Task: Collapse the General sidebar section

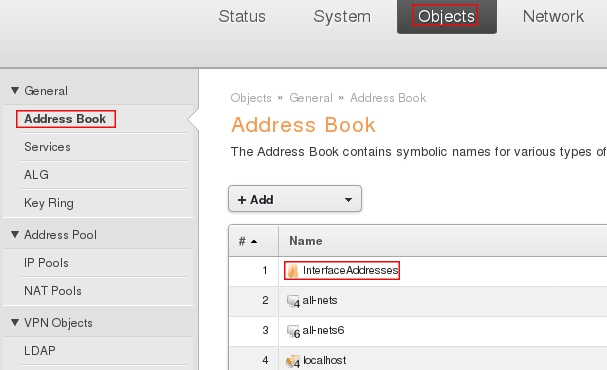Action: (x=15, y=90)
